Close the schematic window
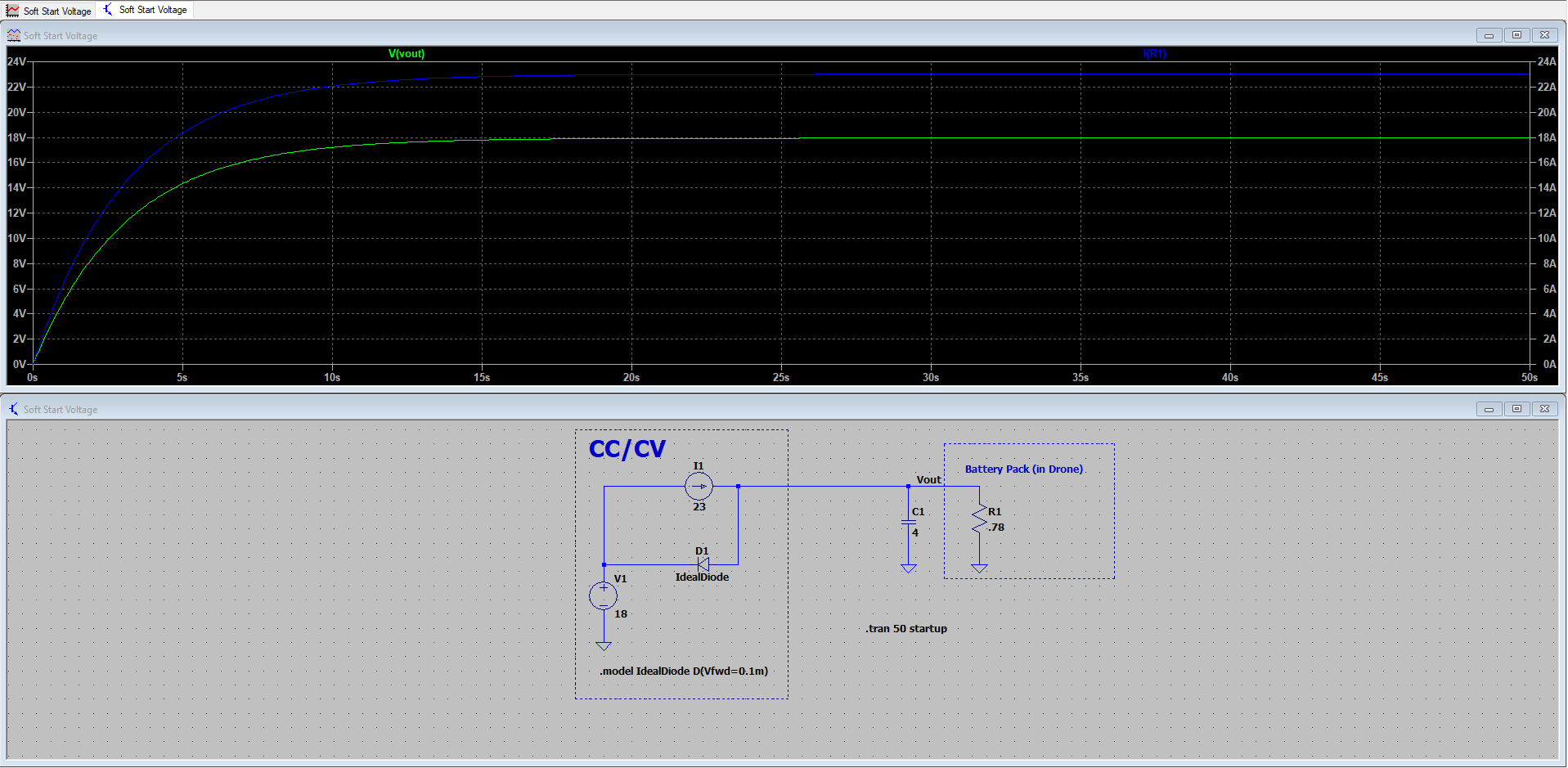This screenshot has width=1568, height=768. (1544, 409)
